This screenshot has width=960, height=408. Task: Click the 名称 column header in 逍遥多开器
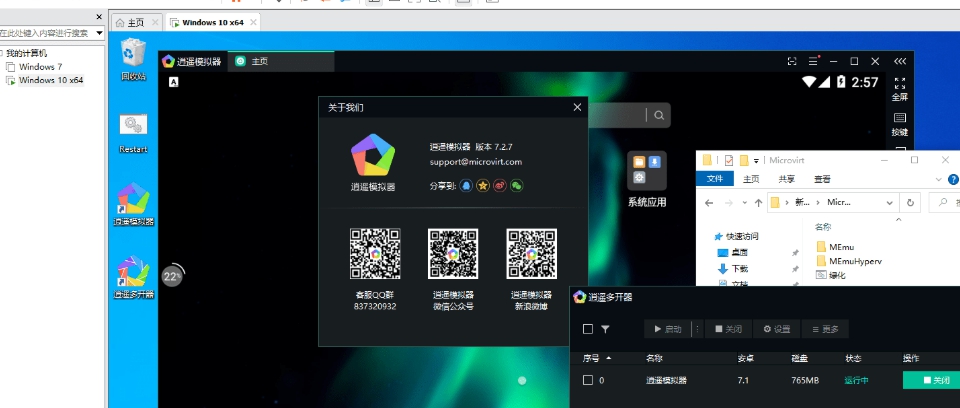pyautogui.click(x=654, y=358)
